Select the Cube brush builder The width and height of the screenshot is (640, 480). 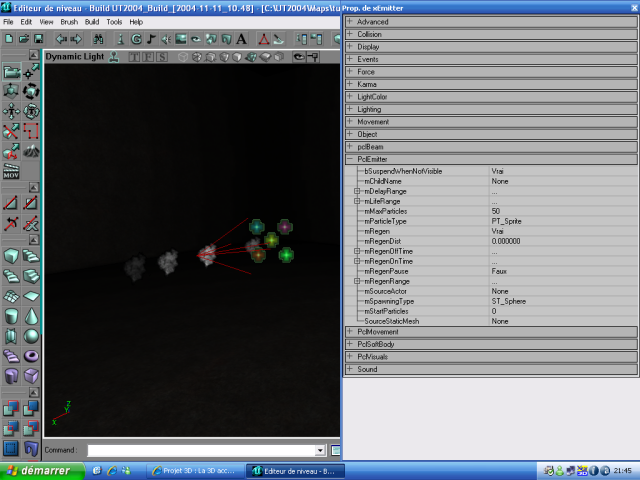(10, 256)
